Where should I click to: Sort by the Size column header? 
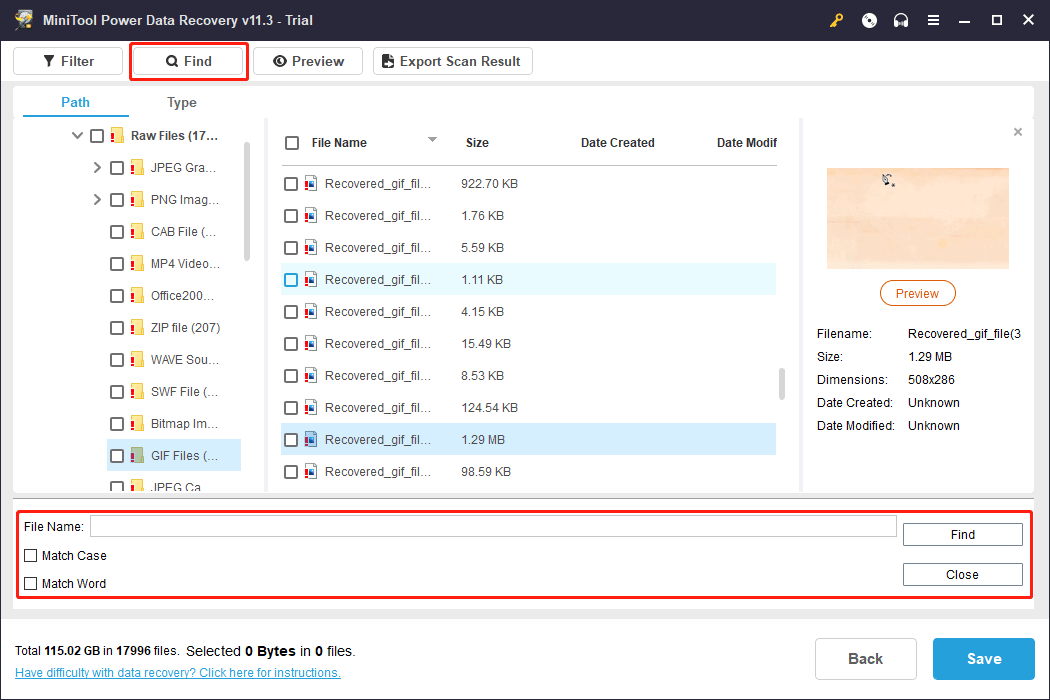(x=477, y=143)
